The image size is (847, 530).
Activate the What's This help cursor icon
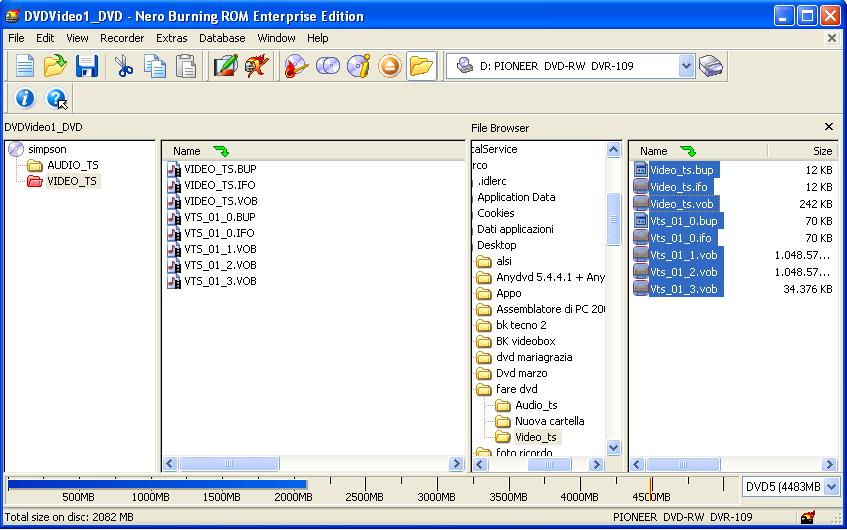coord(56,98)
